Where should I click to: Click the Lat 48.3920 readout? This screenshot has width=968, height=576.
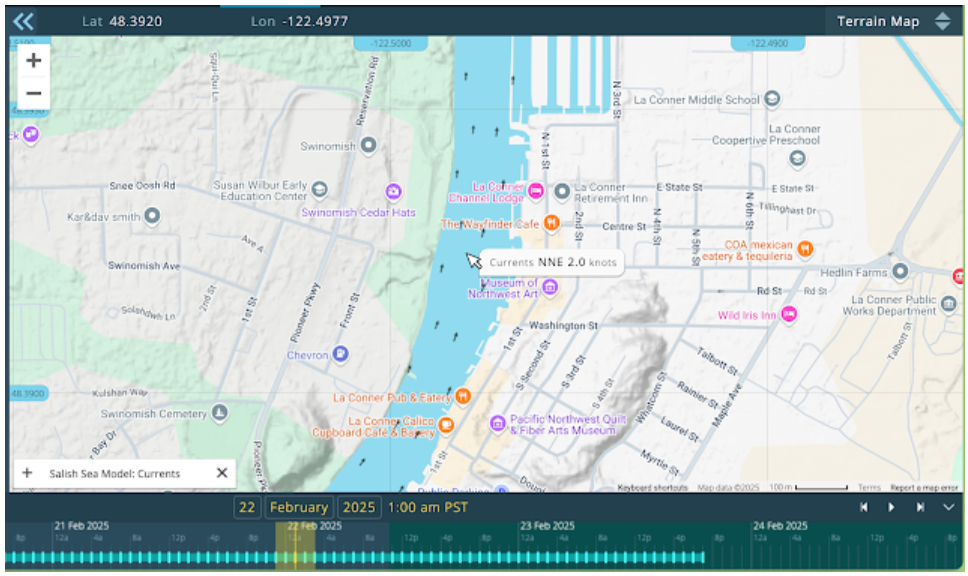122,22
